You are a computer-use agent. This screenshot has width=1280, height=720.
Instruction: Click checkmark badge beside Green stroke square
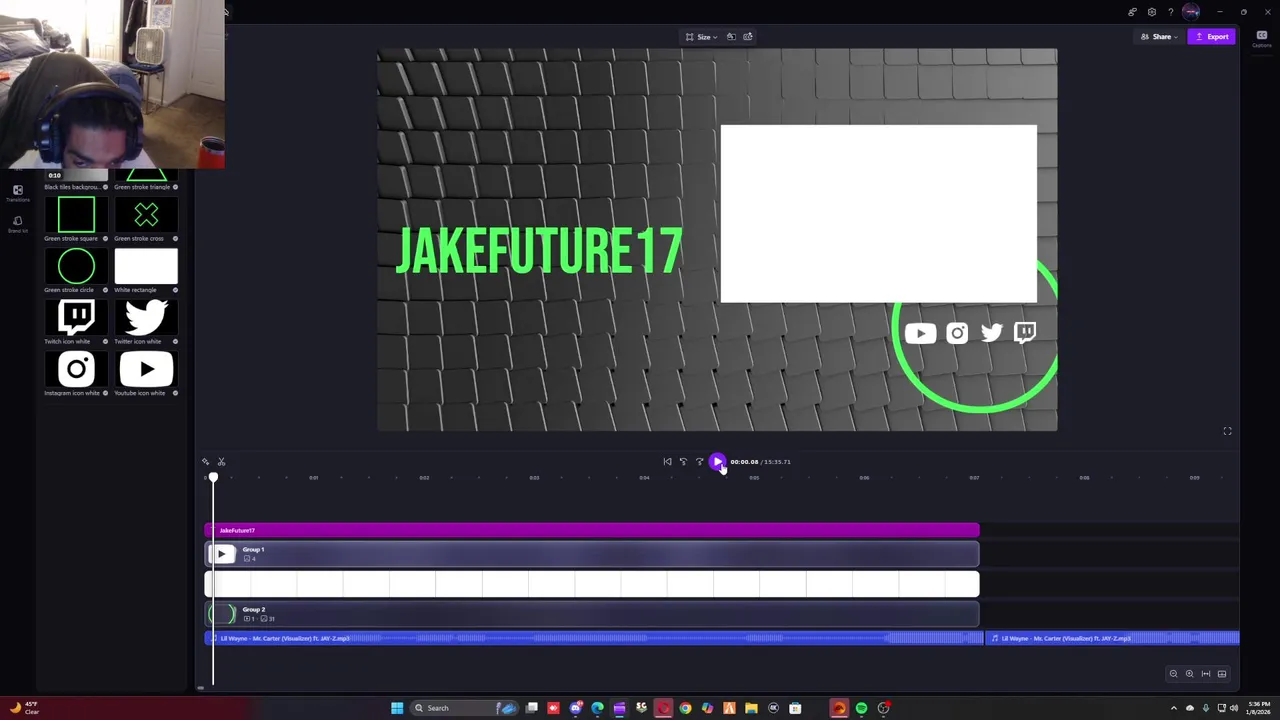(x=105, y=239)
